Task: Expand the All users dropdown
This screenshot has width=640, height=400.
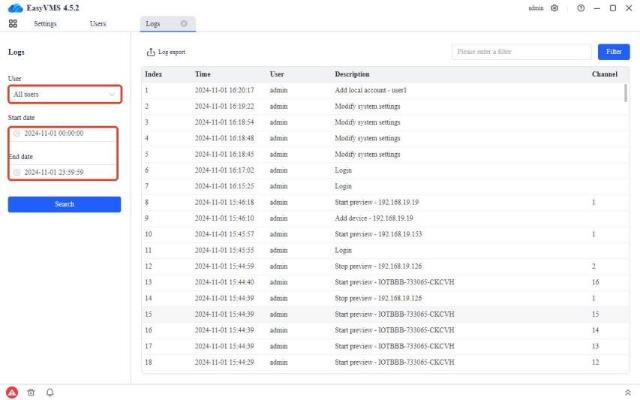Action: click(x=64, y=94)
